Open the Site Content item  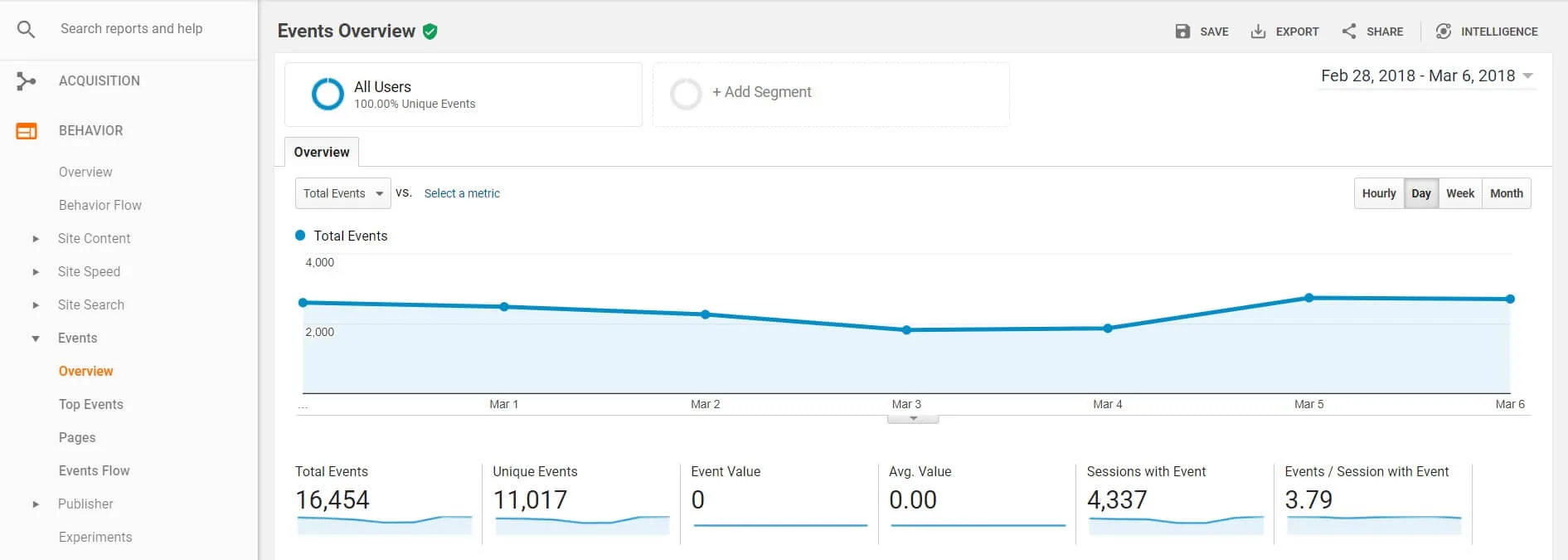pyautogui.click(x=95, y=239)
